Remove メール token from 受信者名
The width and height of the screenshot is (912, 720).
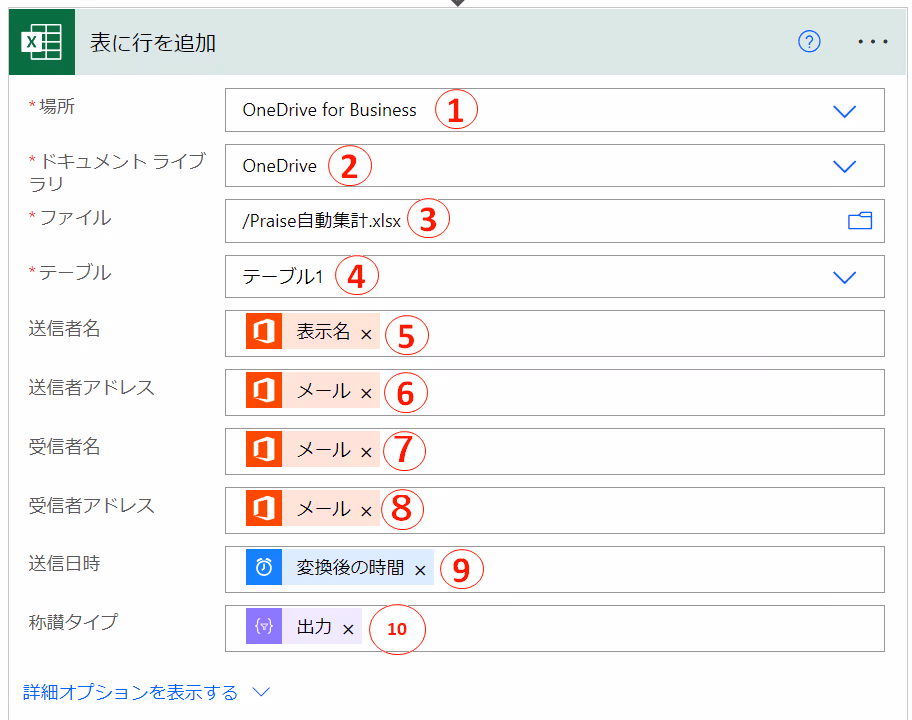point(366,452)
